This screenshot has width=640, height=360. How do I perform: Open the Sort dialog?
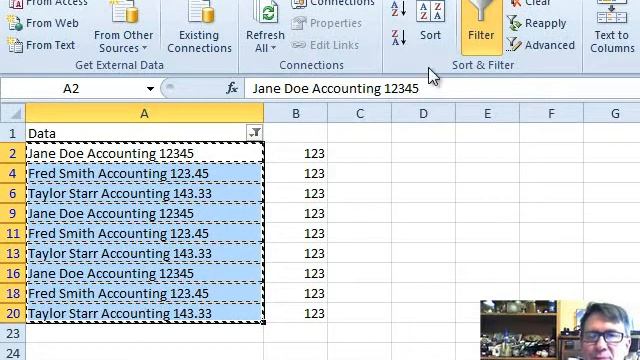coord(431,21)
